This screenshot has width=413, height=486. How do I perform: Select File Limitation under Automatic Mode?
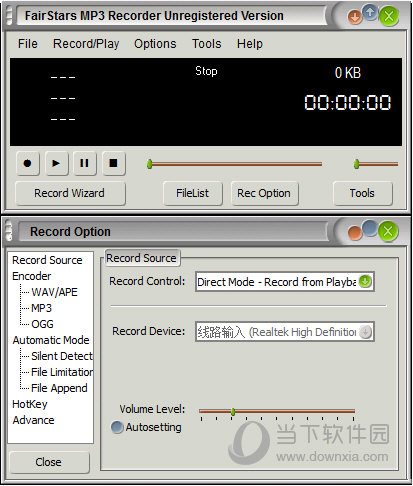pos(62,372)
